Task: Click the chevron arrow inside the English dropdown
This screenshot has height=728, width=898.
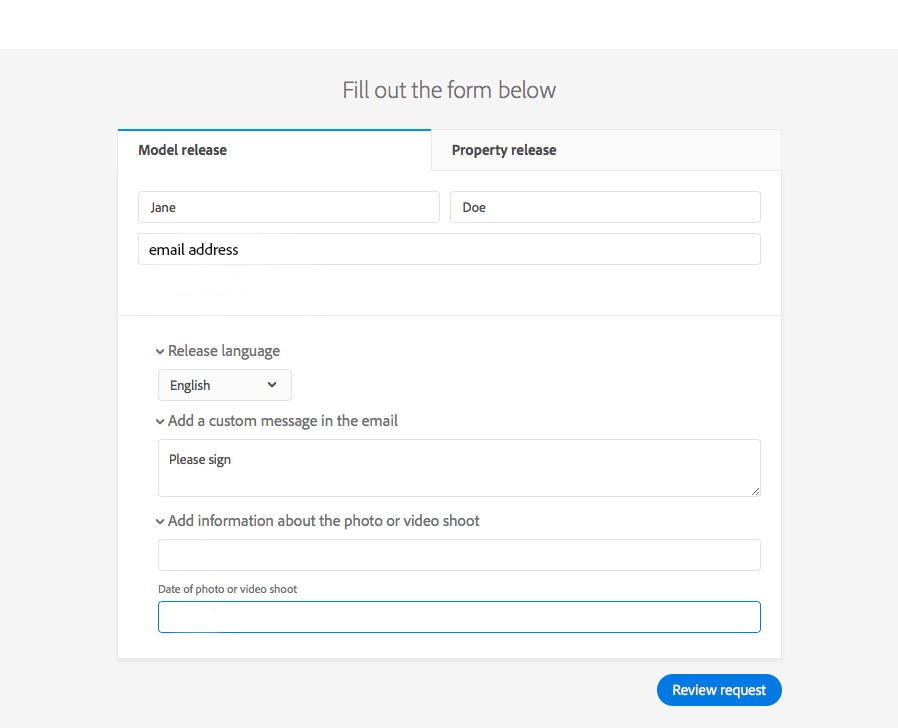Action: 271,385
